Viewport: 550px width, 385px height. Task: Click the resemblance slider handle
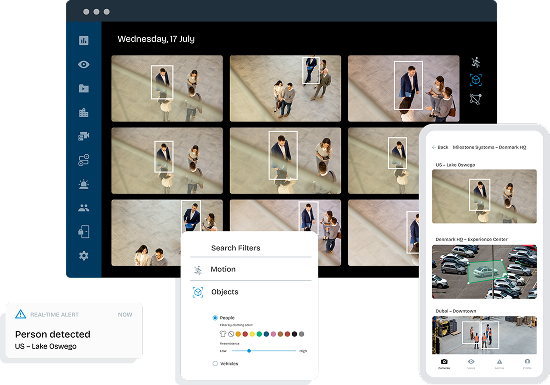pyautogui.click(x=249, y=351)
